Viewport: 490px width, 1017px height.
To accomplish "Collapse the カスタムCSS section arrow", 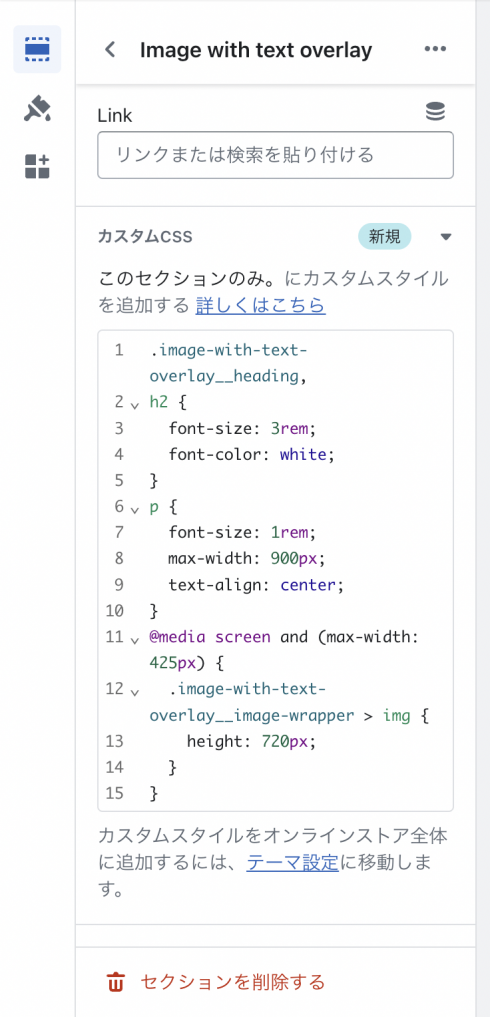I will point(446,237).
